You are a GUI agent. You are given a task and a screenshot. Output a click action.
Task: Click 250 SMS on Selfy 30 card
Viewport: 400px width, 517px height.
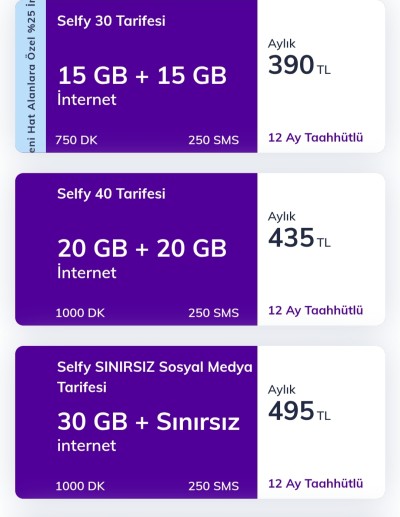pyautogui.click(x=213, y=140)
